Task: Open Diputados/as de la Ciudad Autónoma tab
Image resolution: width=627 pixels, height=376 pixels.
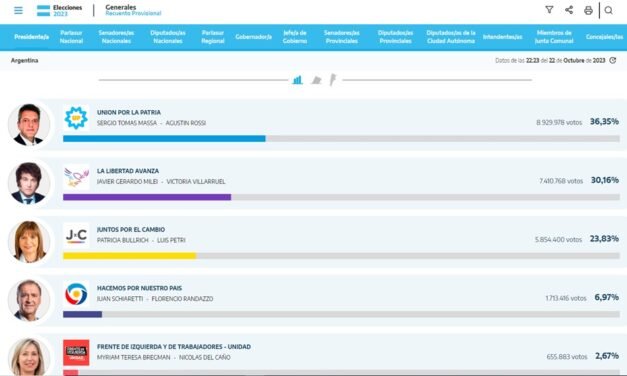Action: [451, 37]
